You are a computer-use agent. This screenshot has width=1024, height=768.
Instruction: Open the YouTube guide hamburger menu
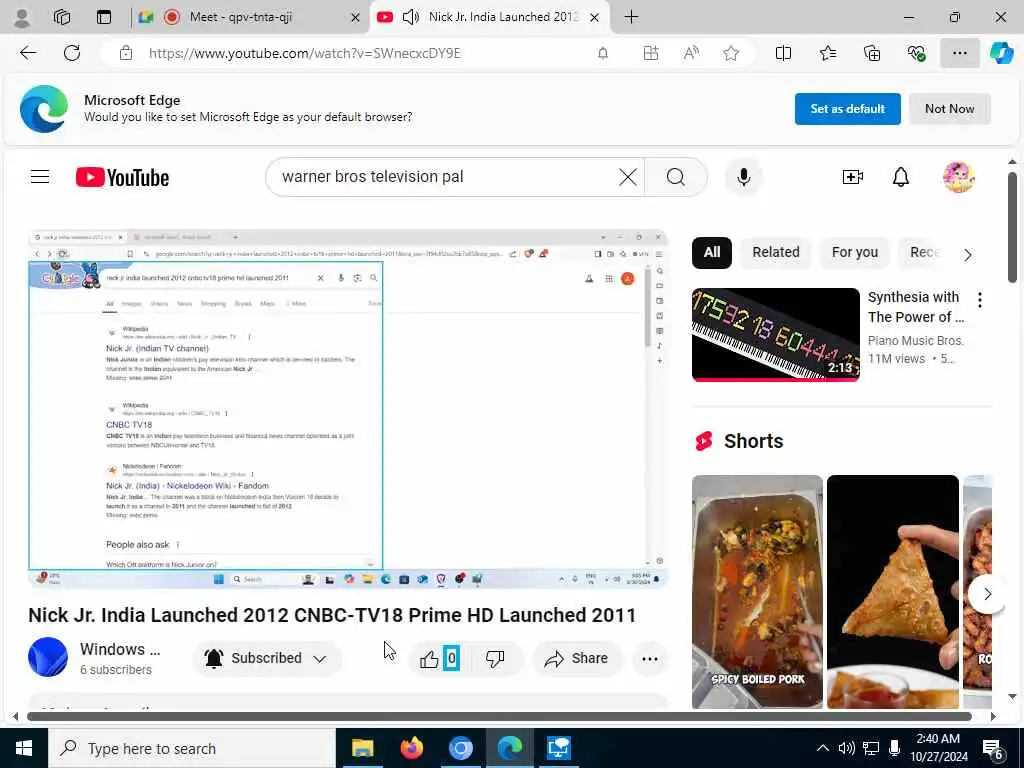(x=40, y=177)
